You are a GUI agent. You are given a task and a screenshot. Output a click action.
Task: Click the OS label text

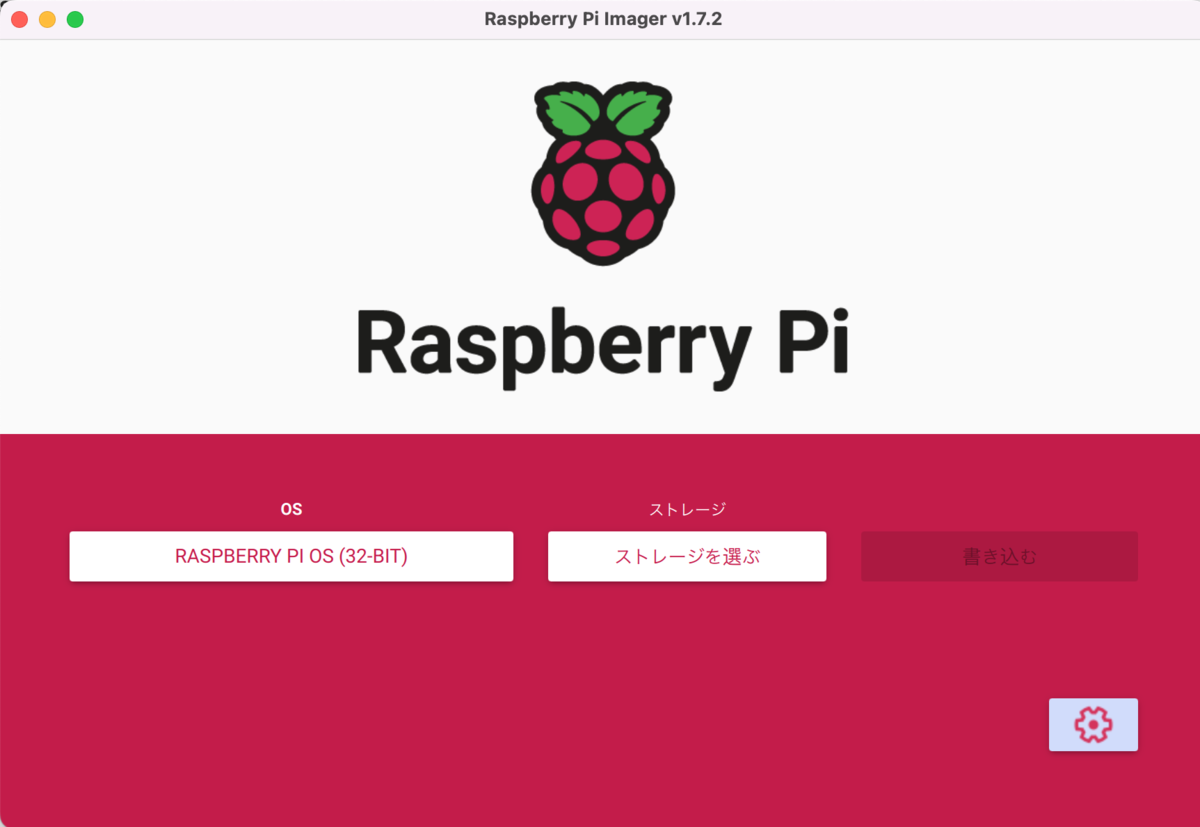point(291,509)
